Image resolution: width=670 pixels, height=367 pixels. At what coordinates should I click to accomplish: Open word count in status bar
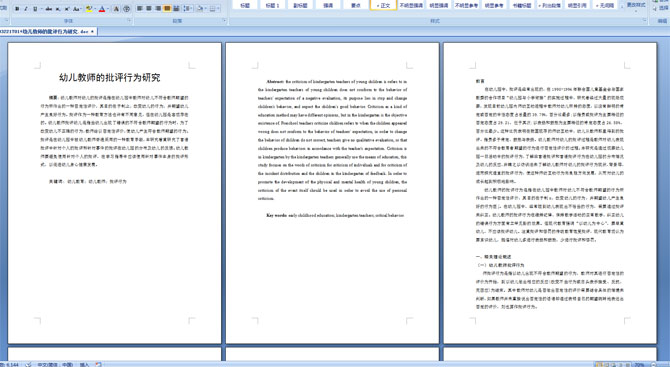click(x=9, y=364)
